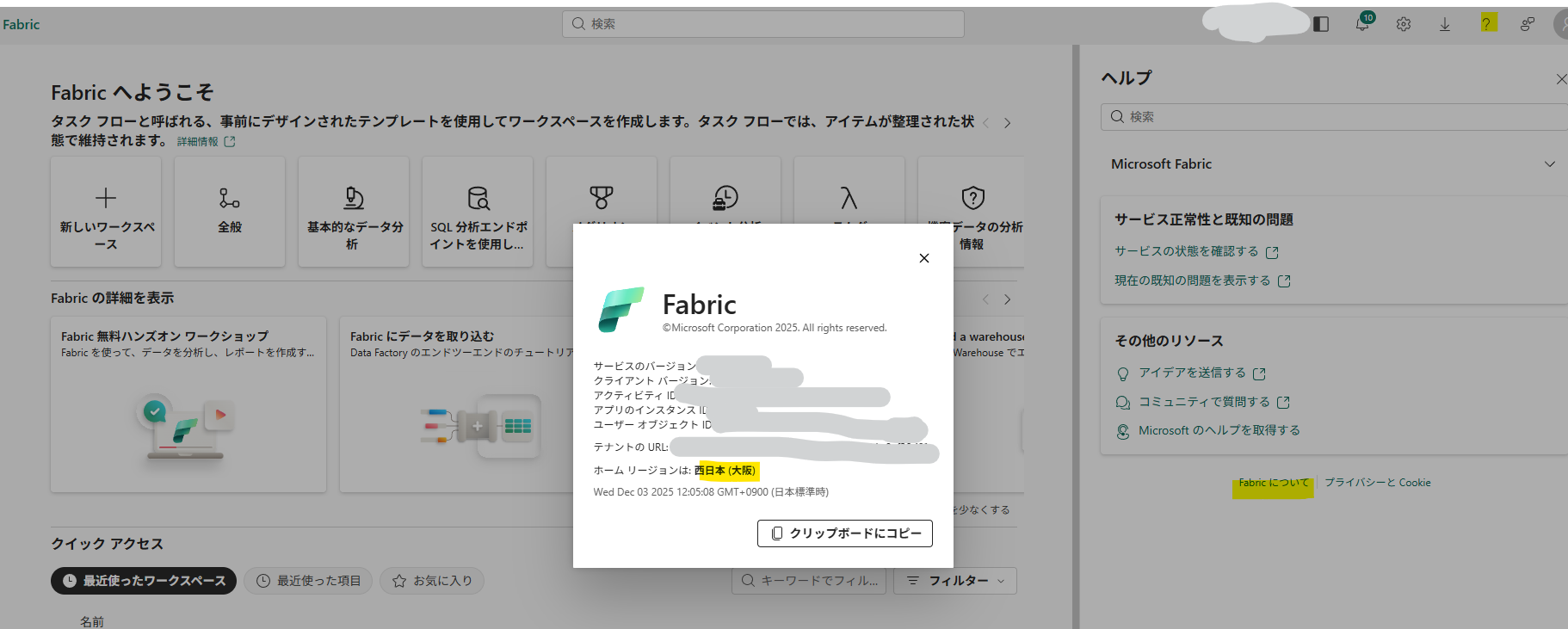Select the SQL 分析エンドポイント card
1568x629 pixels.
pos(478,212)
